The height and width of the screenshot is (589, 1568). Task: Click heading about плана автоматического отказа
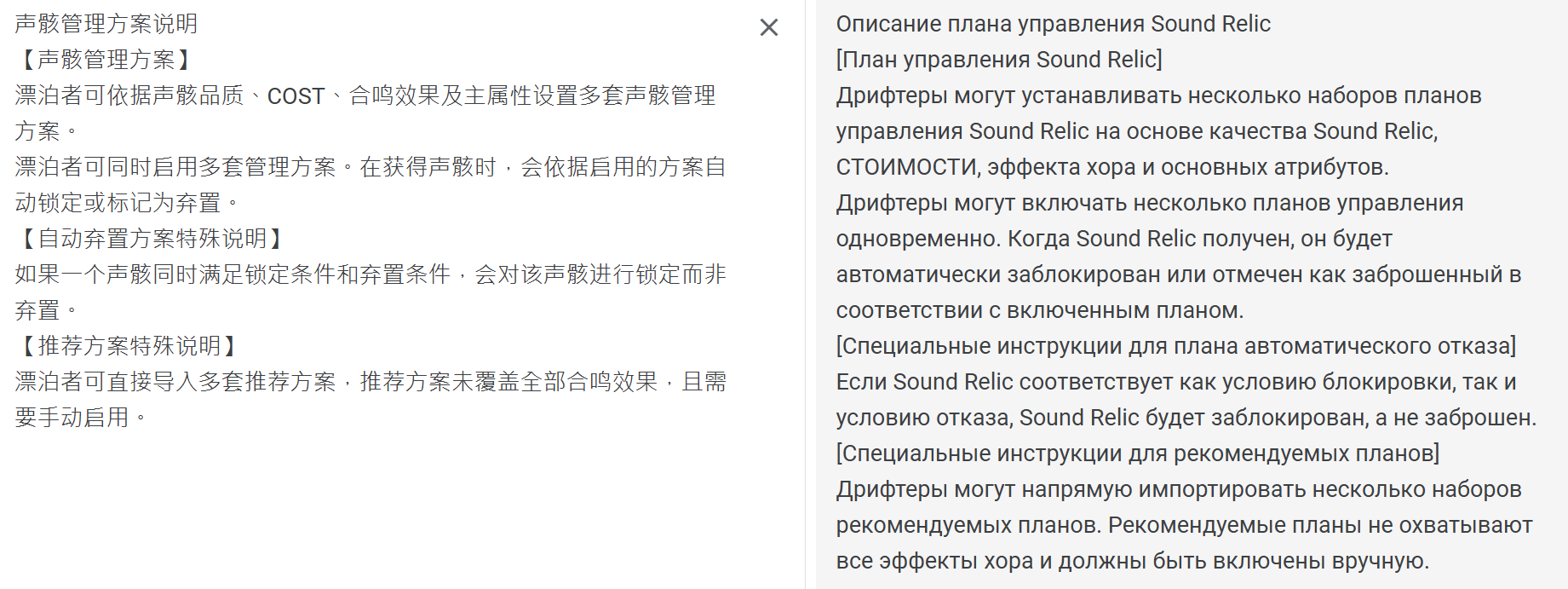1176,346
